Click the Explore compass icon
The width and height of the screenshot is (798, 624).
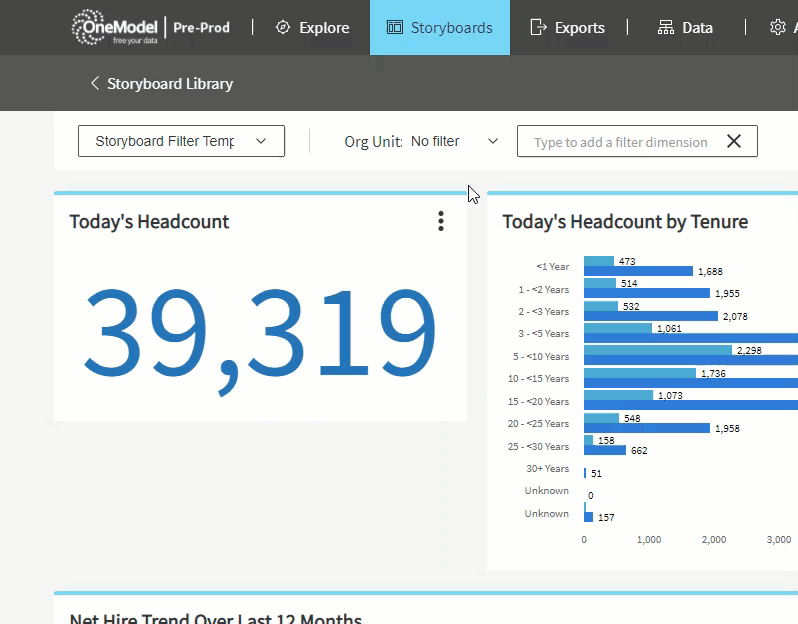click(283, 28)
